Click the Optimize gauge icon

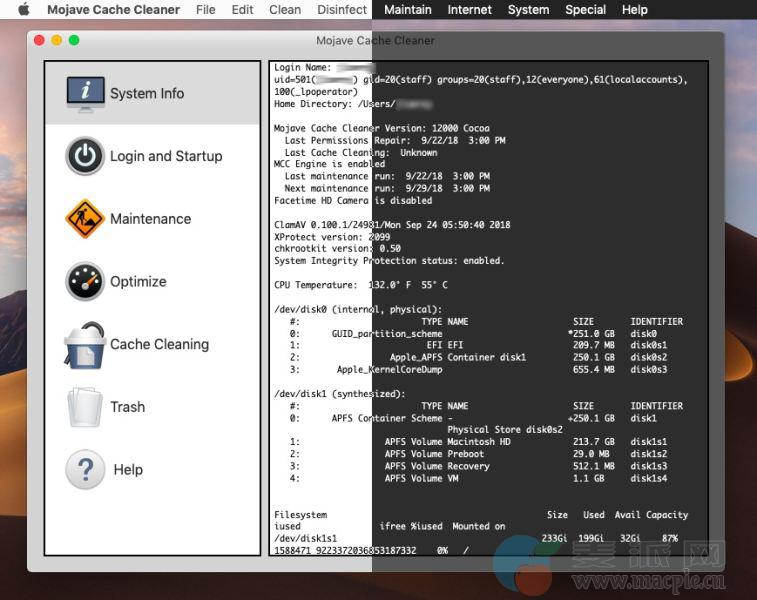tap(85, 282)
